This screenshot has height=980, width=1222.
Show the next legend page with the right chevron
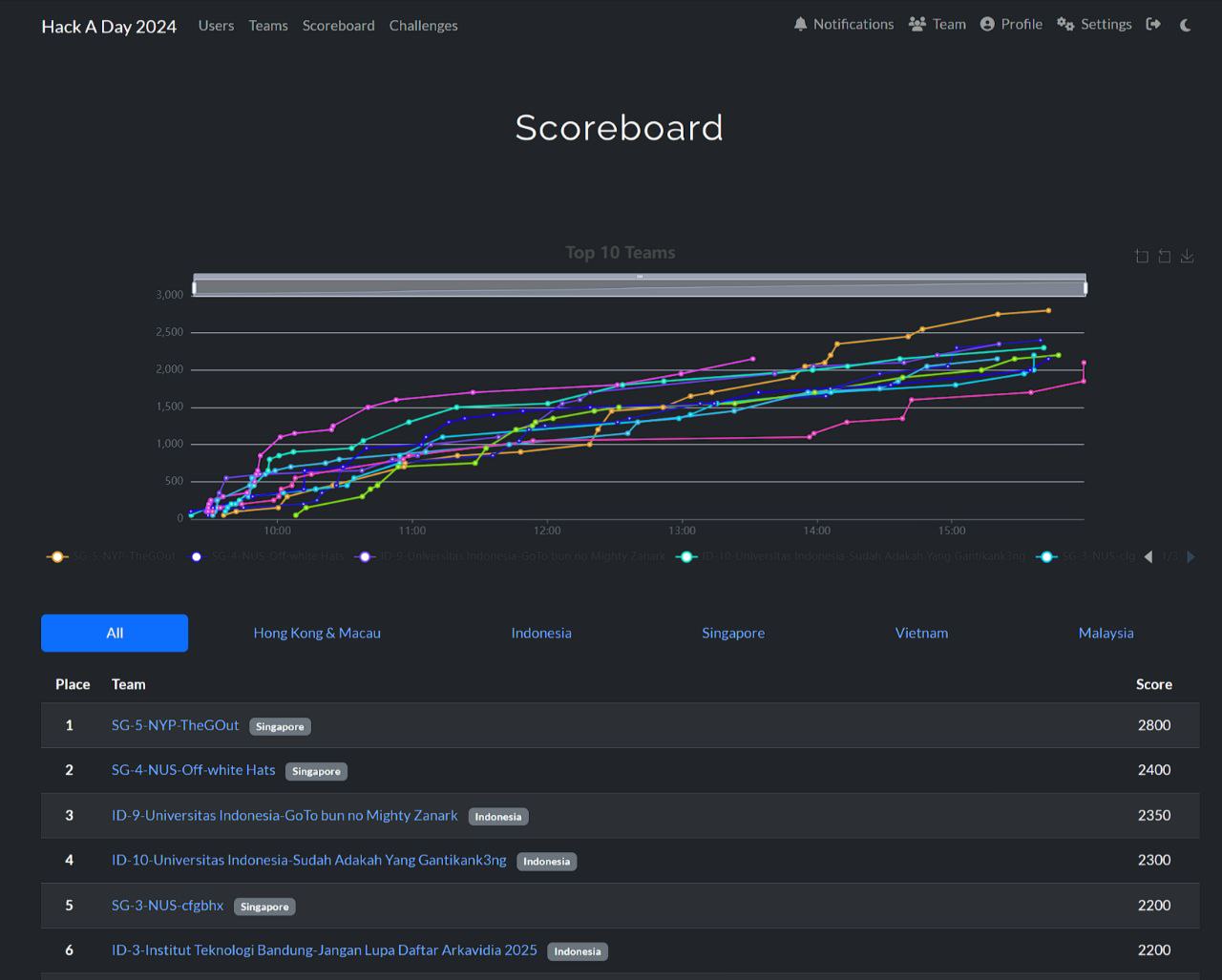[x=1190, y=556]
